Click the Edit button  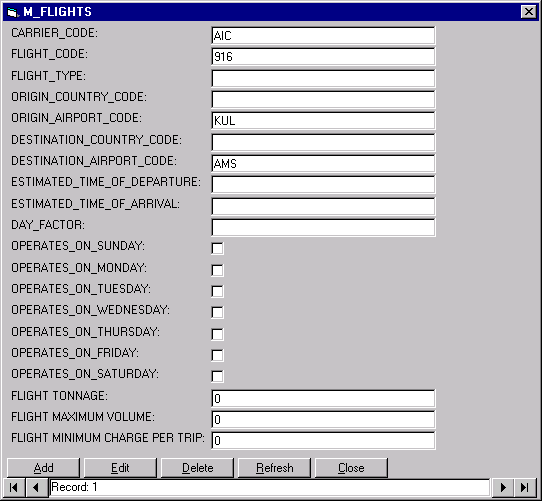pos(120,468)
